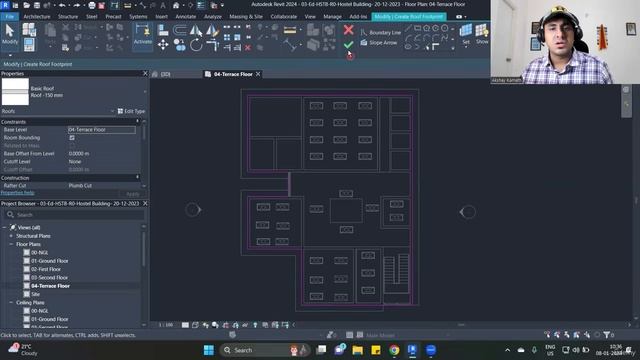This screenshot has height=360, width=640.
Task: Click Redo in quick access toolbar
Action: 77,5
